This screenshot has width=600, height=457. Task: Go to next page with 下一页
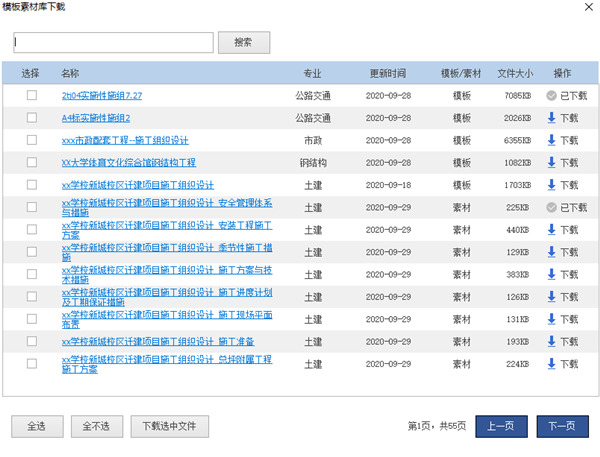coord(562,426)
